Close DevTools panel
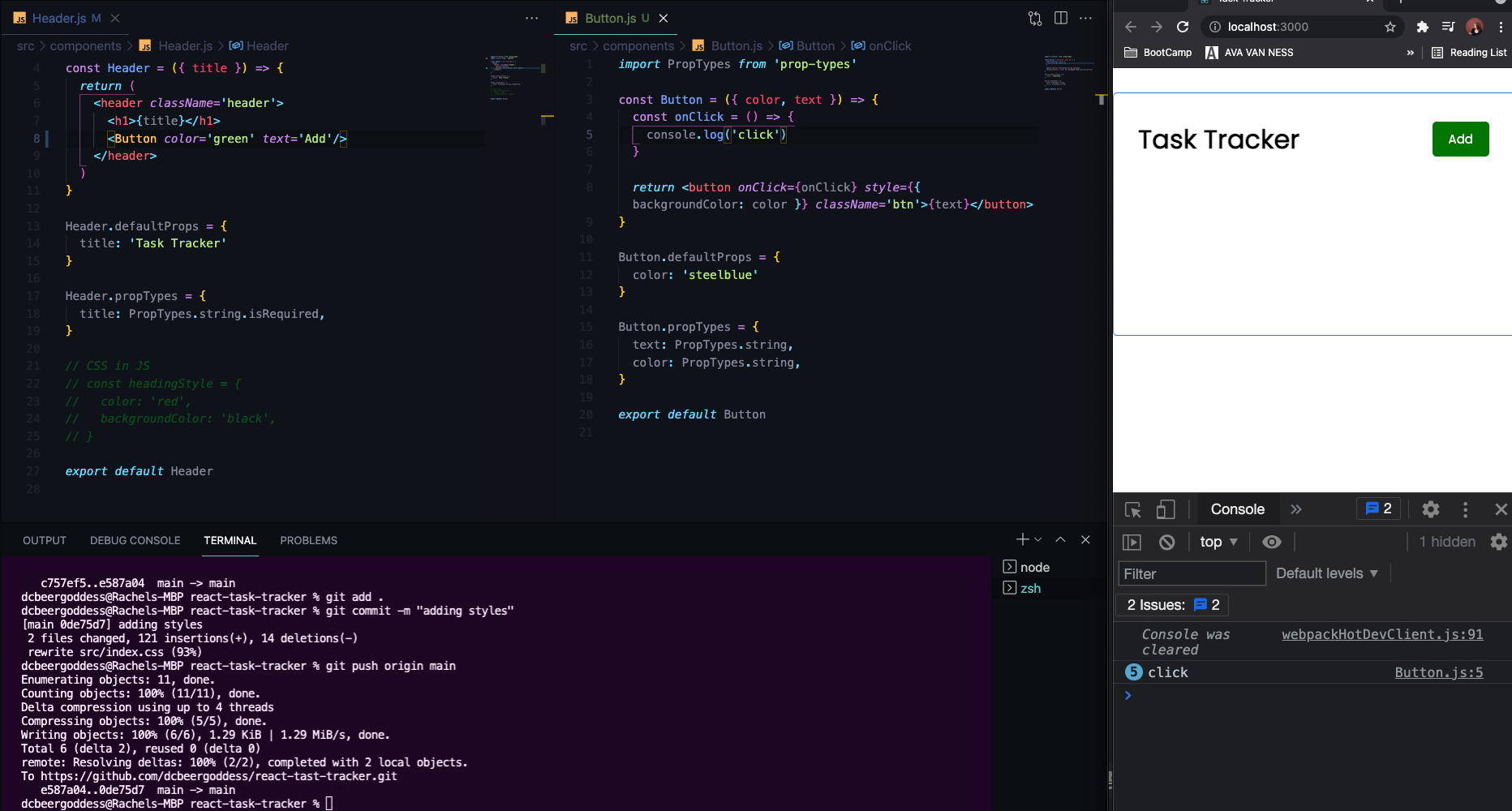The height and width of the screenshot is (811, 1512). pyautogui.click(x=1501, y=509)
